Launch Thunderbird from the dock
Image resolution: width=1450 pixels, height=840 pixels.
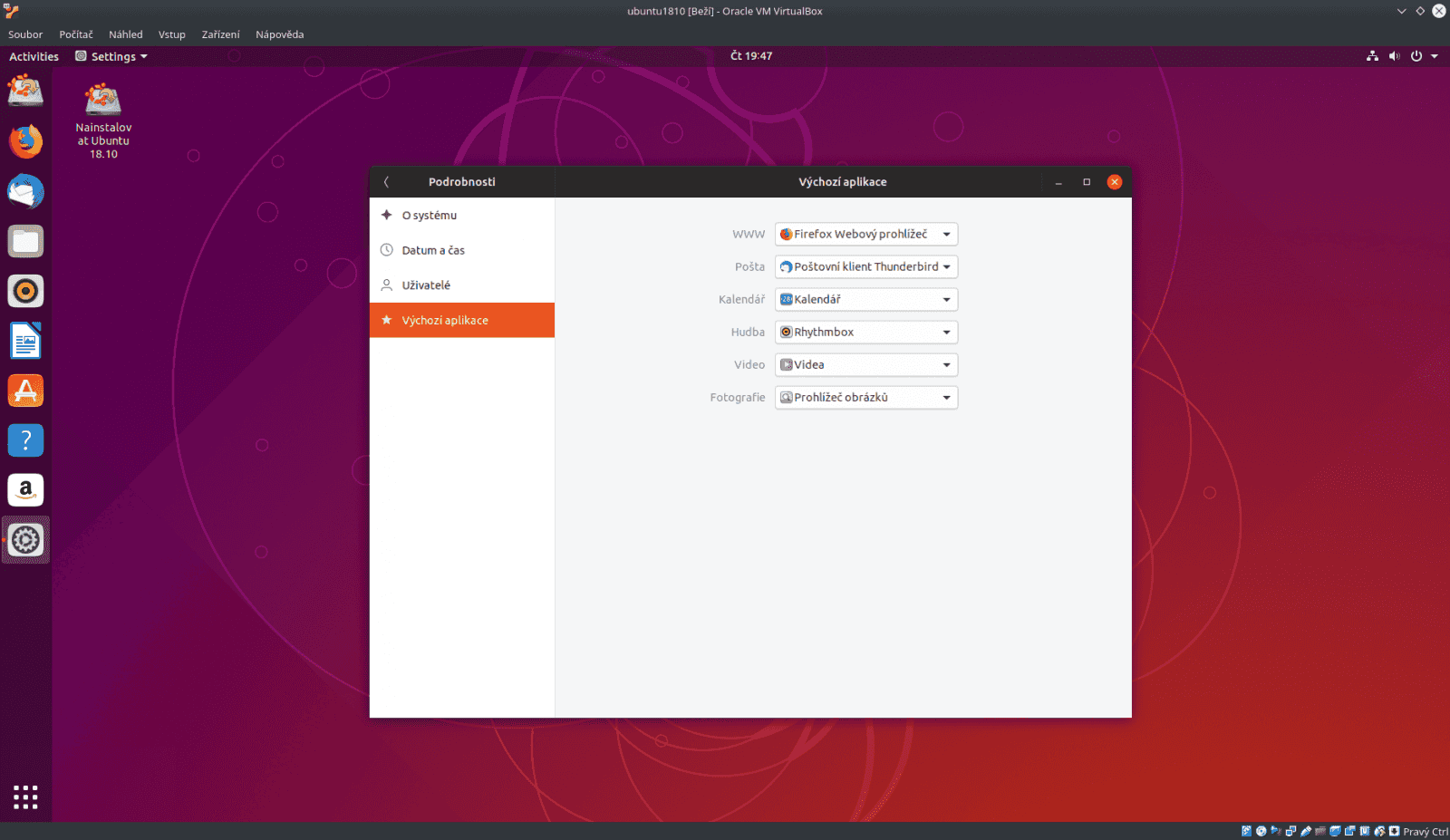click(x=24, y=191)
